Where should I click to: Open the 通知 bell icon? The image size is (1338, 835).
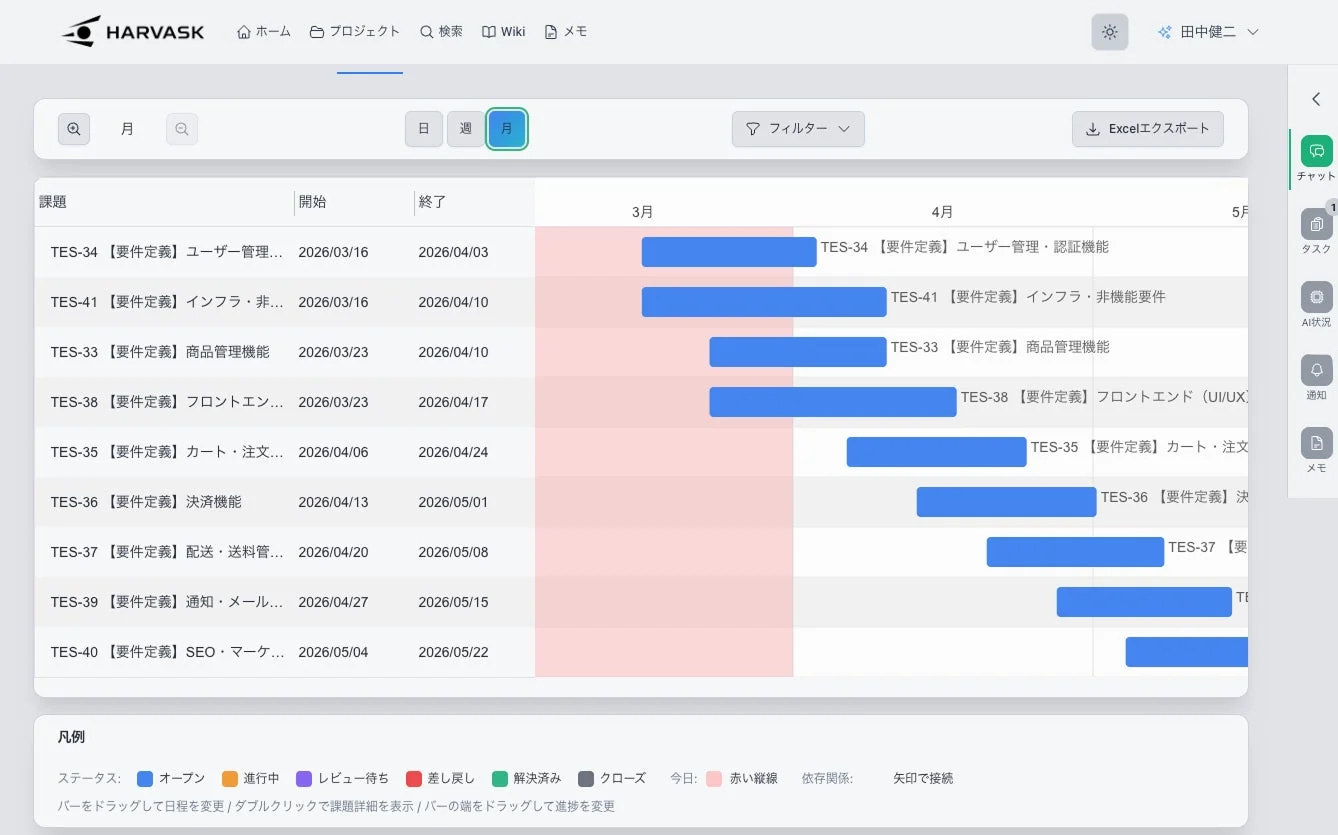pos(1316,370)
